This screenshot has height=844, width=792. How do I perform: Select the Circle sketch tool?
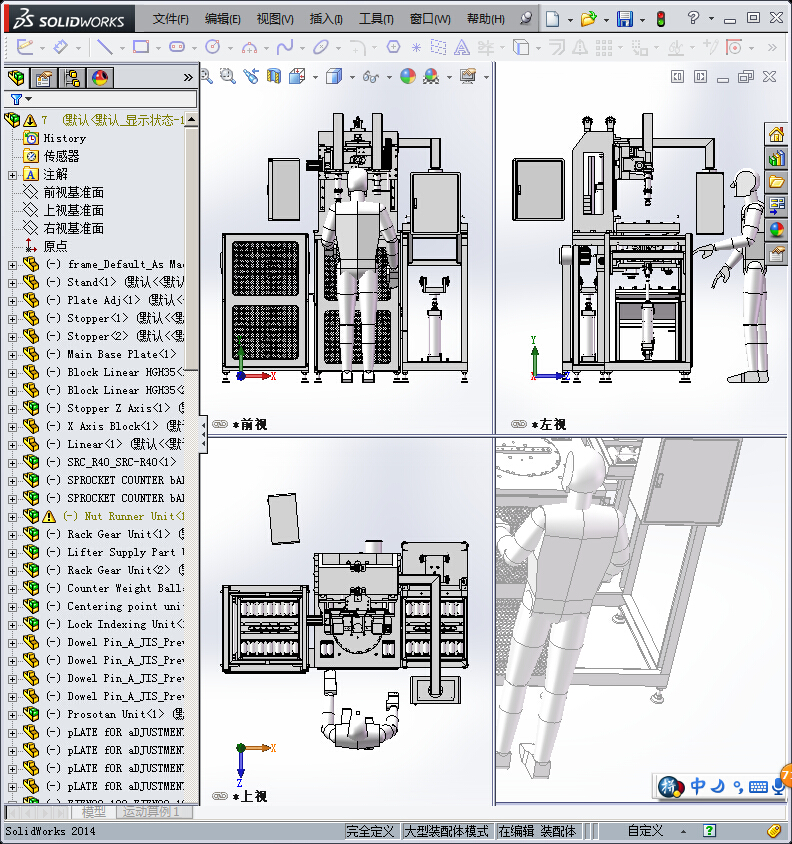[x=213, y=47]
